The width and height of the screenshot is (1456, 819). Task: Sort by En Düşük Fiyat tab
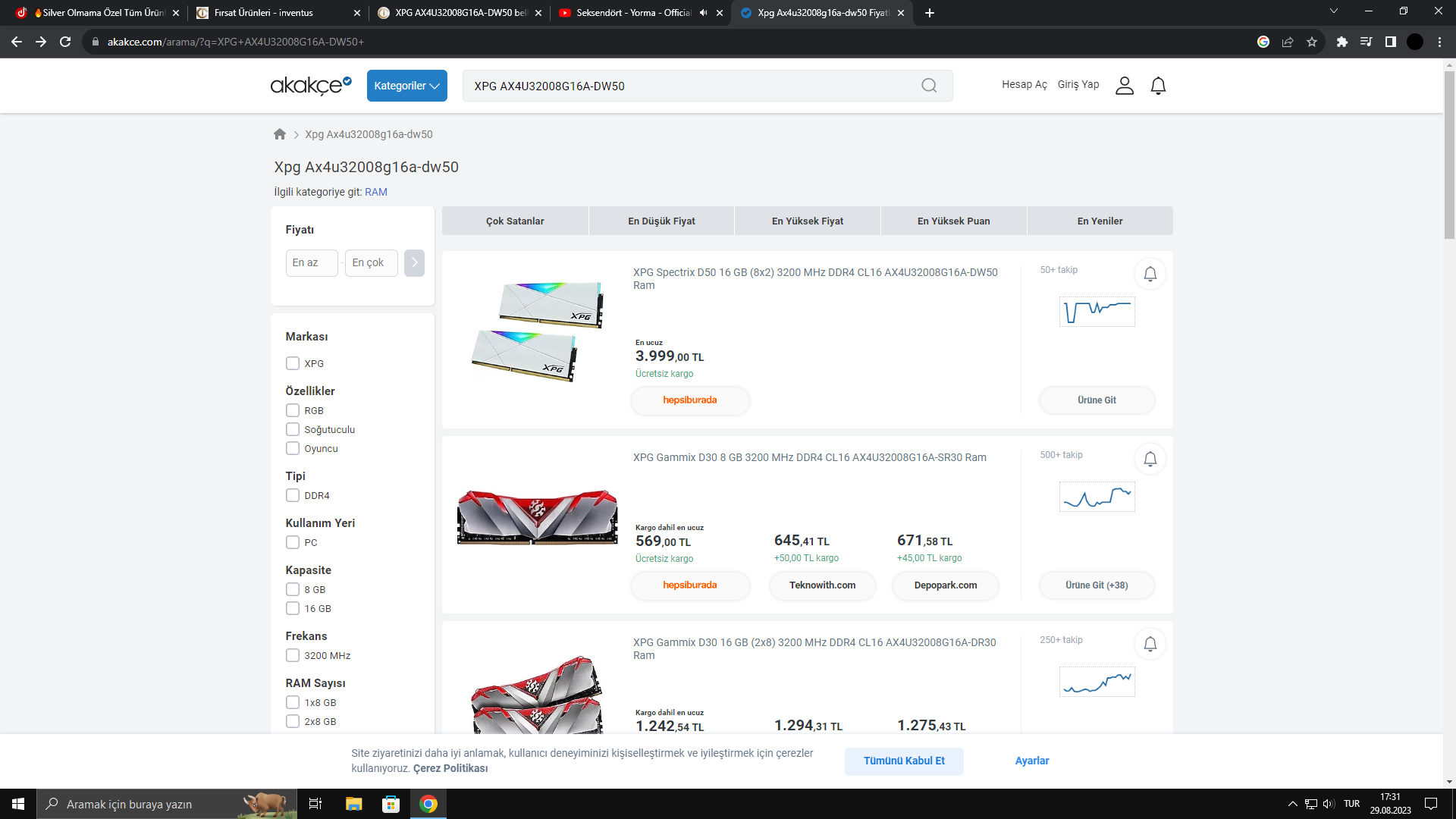pos(661,221)
